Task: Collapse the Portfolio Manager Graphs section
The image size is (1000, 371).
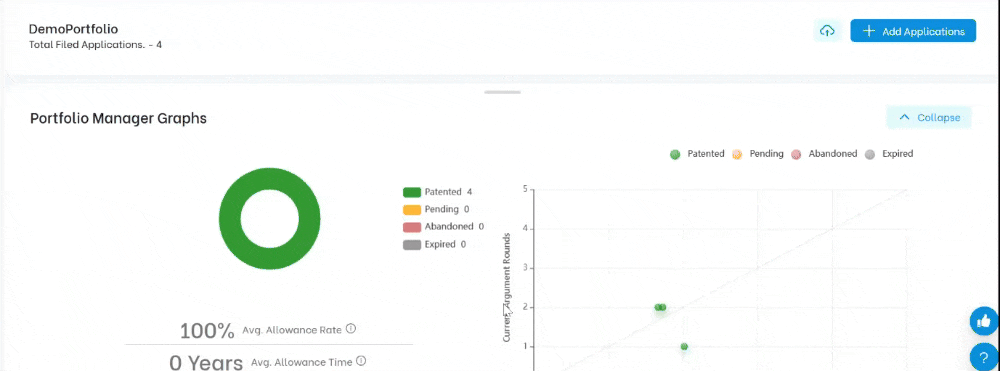Action: 929,117
